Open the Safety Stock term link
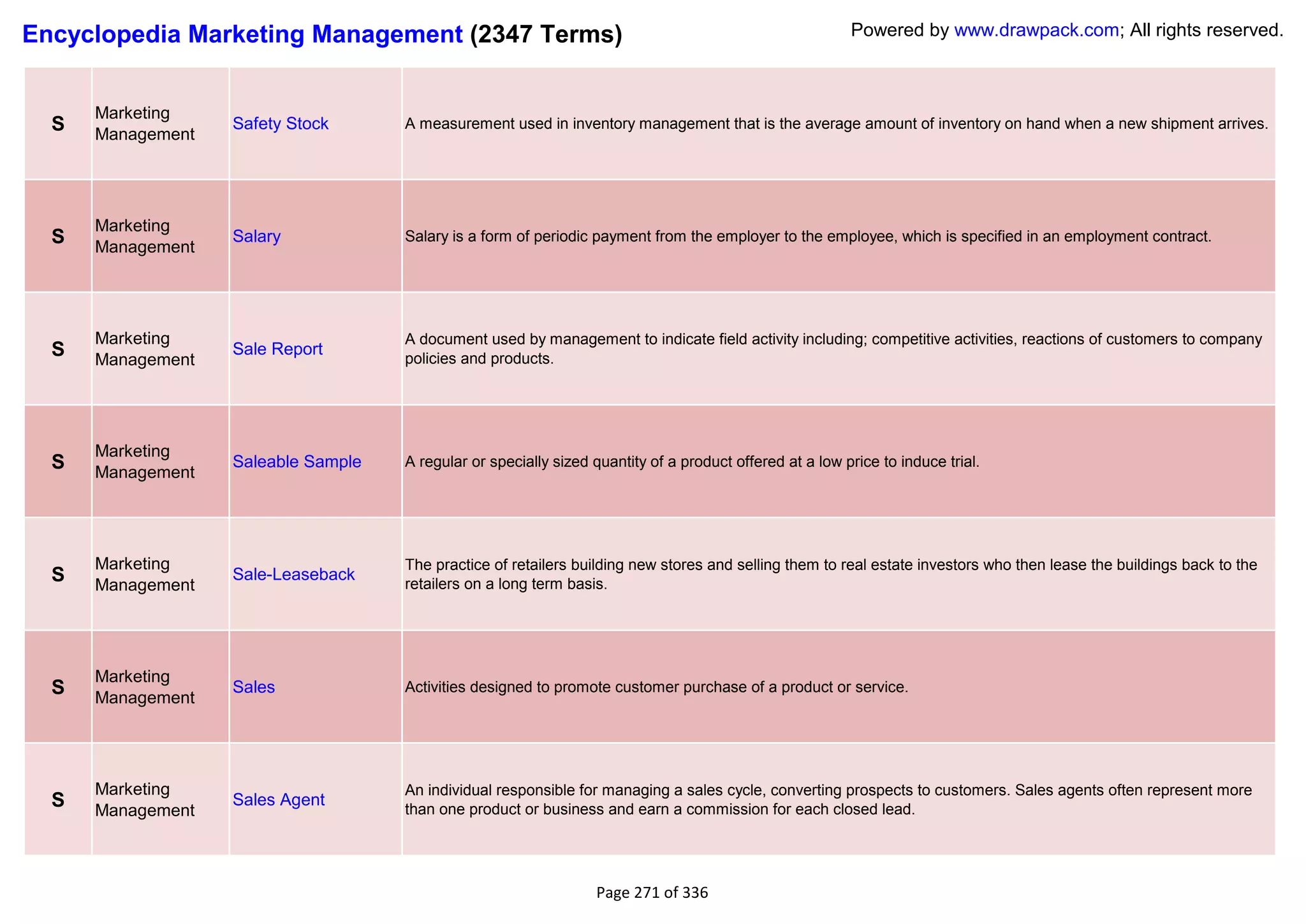The height and width of the screenshot is (924, 1306). pyautogui.click(x=281, y=123)
